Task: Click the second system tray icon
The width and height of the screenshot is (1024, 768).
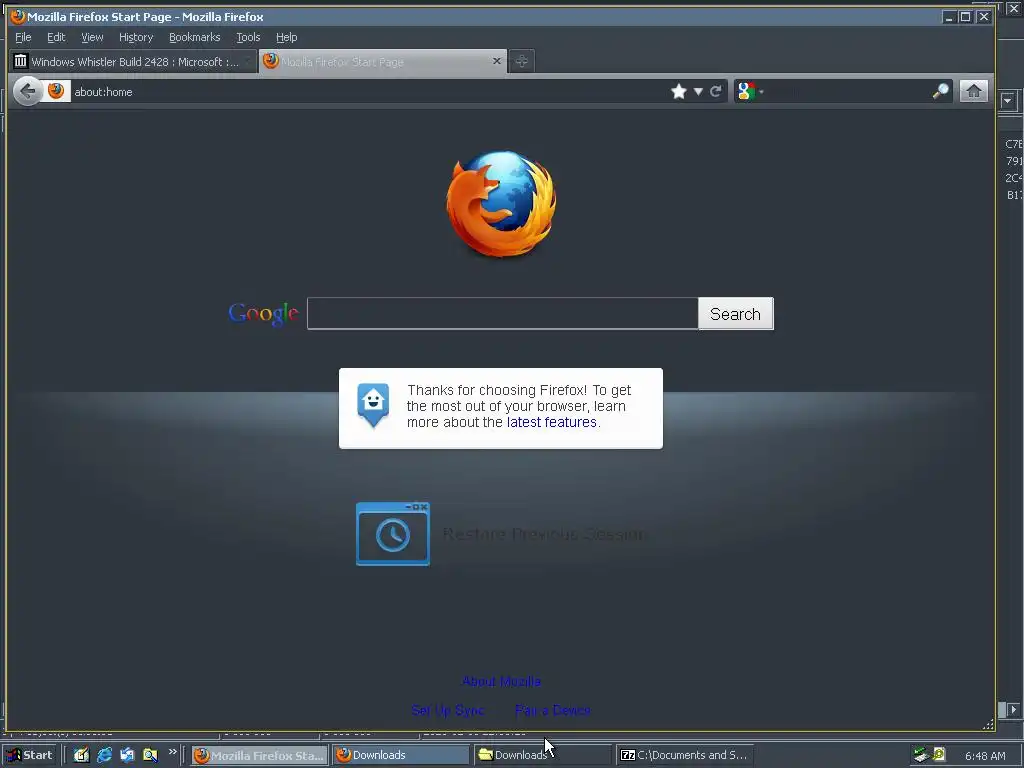Action: [939, 754]
